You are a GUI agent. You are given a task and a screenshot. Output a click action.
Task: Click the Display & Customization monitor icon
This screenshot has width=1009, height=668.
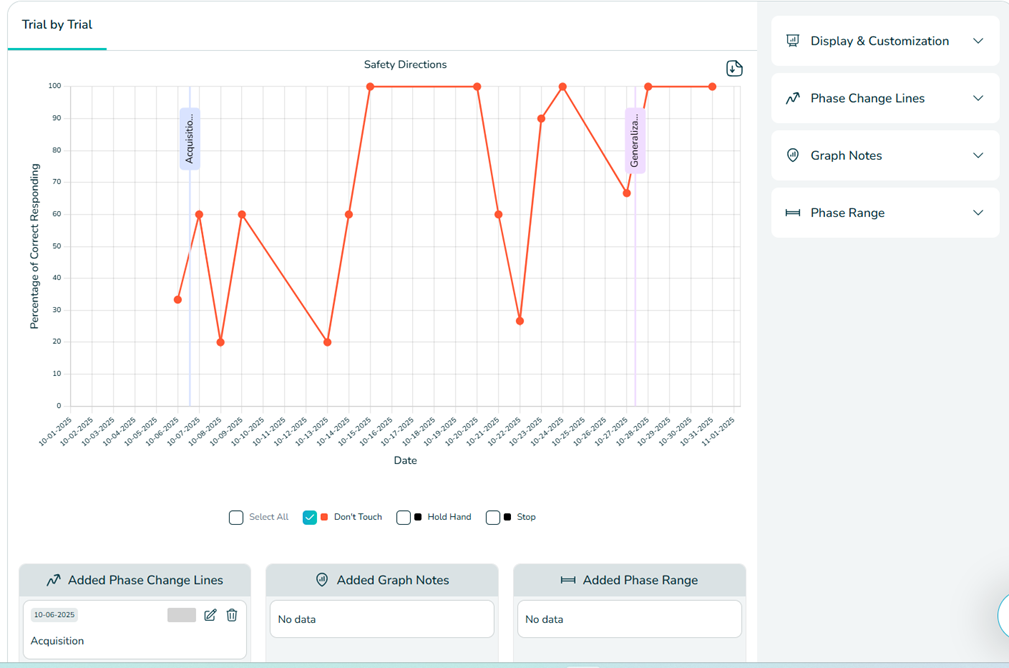click(x=793, y=41)
